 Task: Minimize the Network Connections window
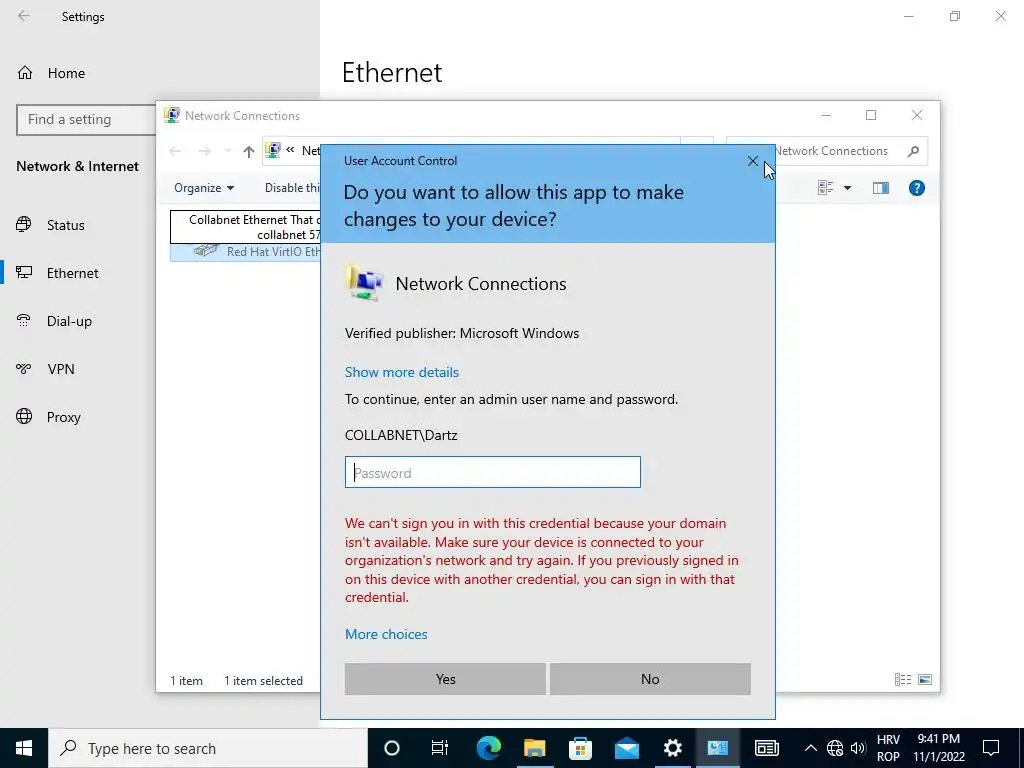click(x=825, y=116)
